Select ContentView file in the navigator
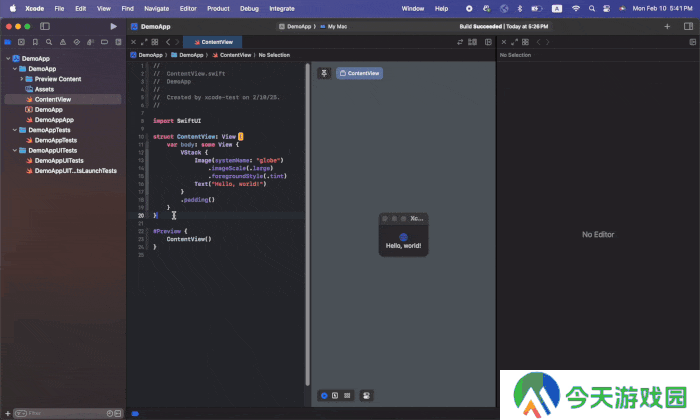700x420 pixels. click(62, 100)
